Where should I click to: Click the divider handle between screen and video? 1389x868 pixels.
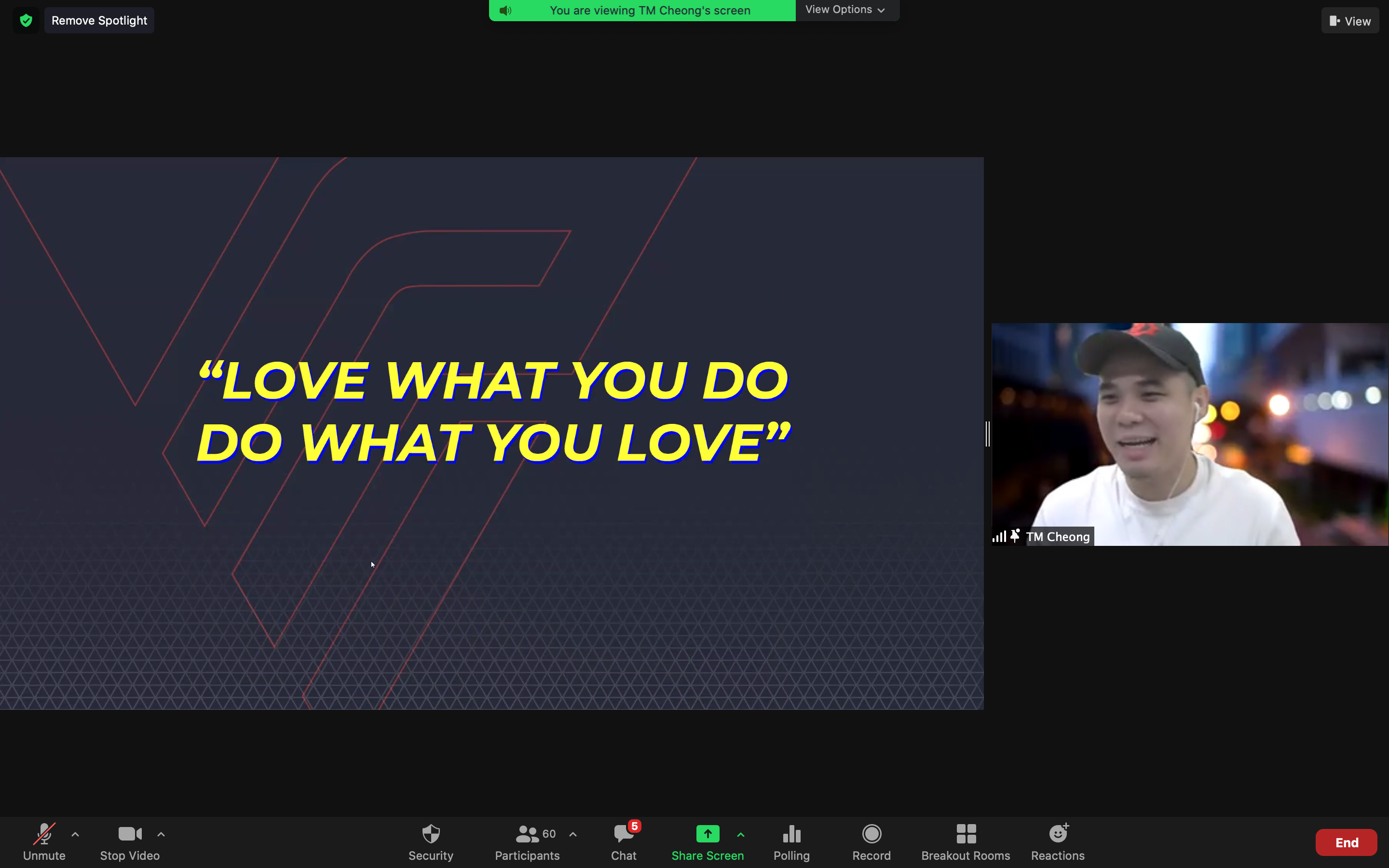(988, 434)
